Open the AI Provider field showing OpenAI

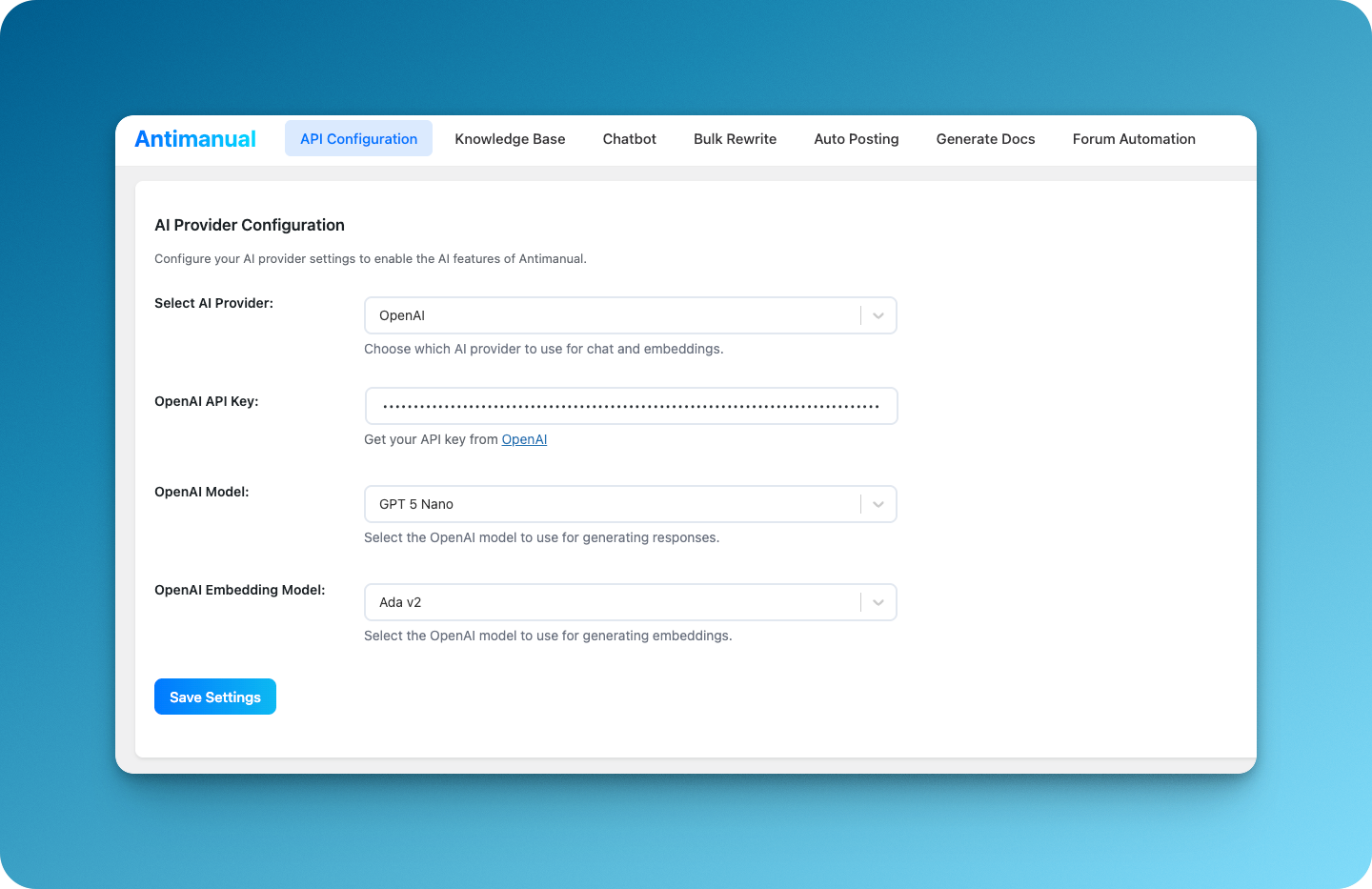pyautogui.click(x=610, y=315)
